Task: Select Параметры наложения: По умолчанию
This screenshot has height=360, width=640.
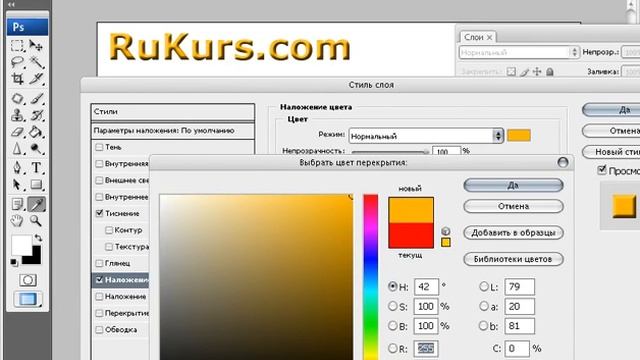Action: pos(173,131)
